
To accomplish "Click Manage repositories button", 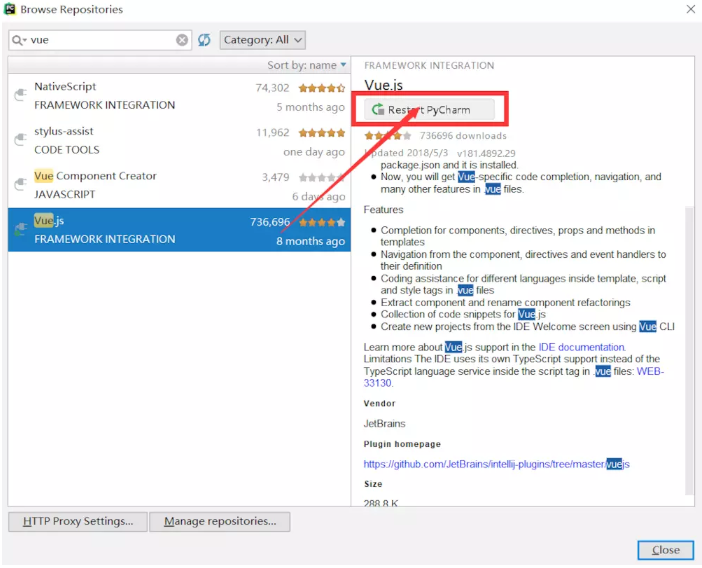I will tap(220, 521).
